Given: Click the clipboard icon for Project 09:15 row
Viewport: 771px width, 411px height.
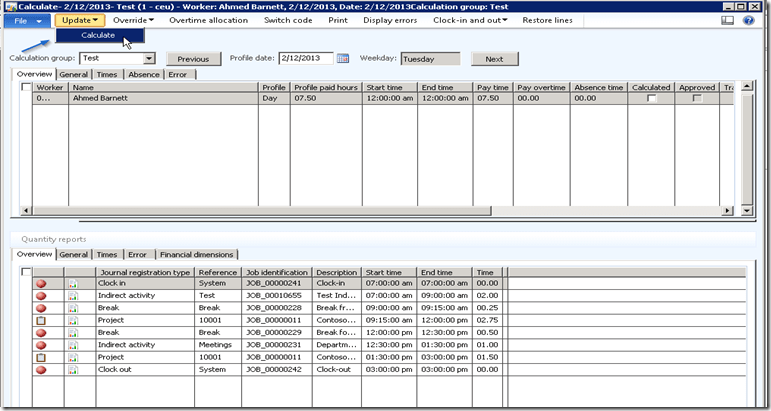Looking at the screenshot, I should (x=42, y=320).
